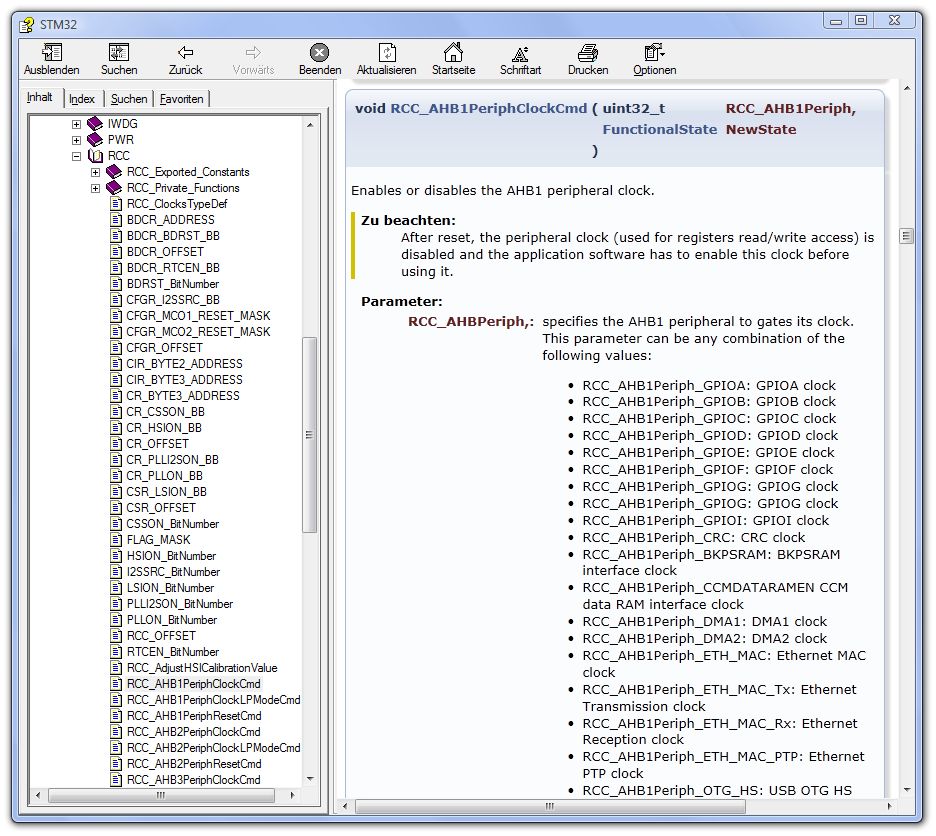Go back with the Zurück arrow
This screenshot has height=836, width=936.
tap(186, 53)
